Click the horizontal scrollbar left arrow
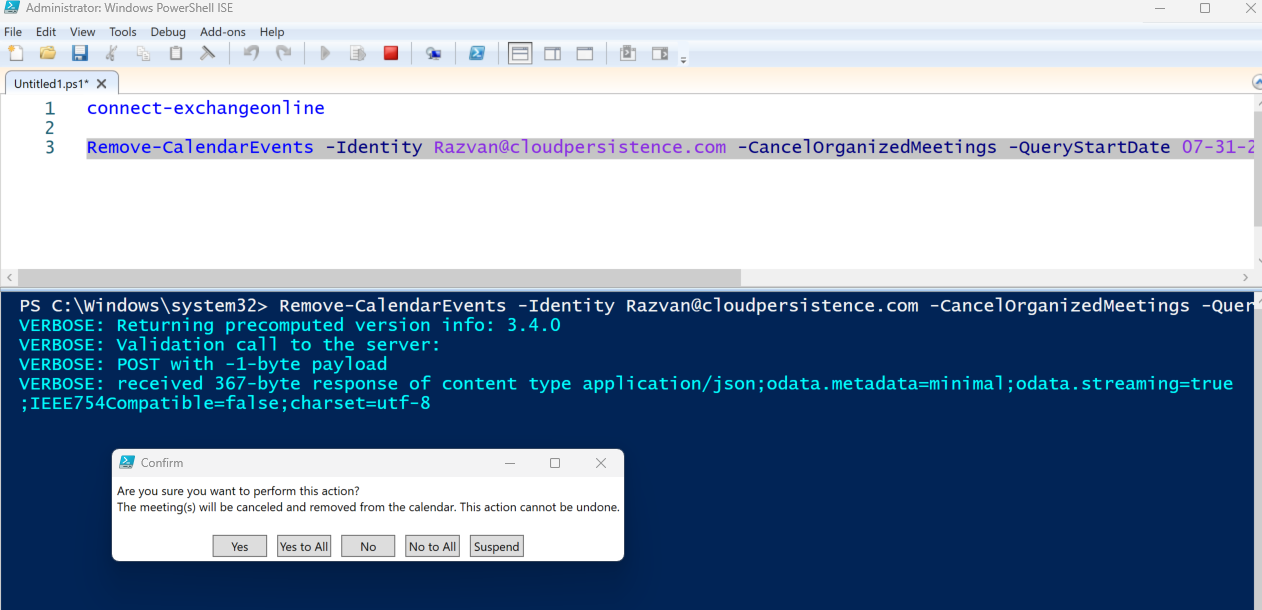Screen dimensions: 1262x610 tap(8, 278)
